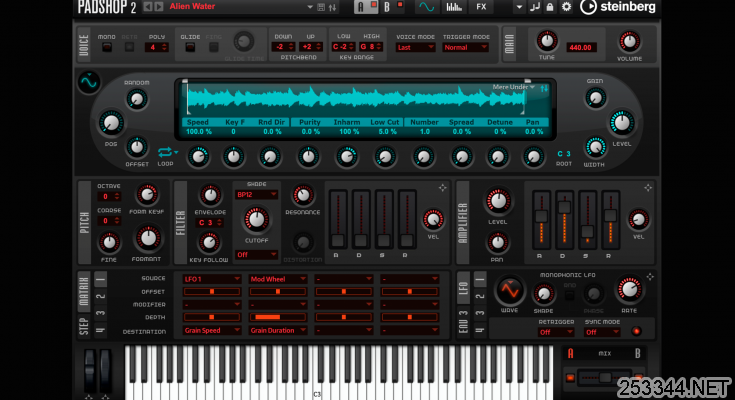The width and height of the screenshot is (735, 400).
Task: Click the grain Pos knob
Action: tap(111, 123)
